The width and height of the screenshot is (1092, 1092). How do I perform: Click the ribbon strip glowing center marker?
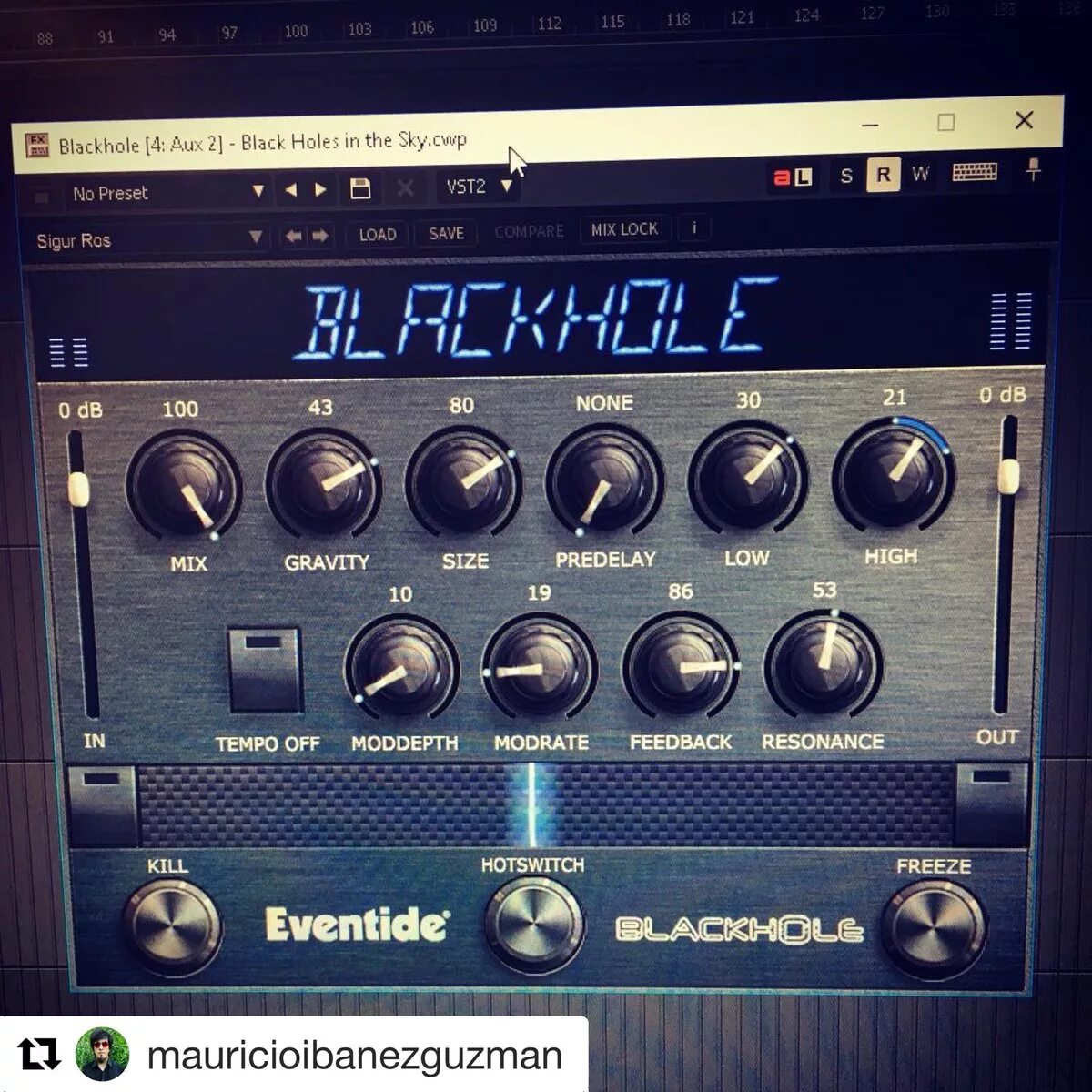click(x=532, y=805)
